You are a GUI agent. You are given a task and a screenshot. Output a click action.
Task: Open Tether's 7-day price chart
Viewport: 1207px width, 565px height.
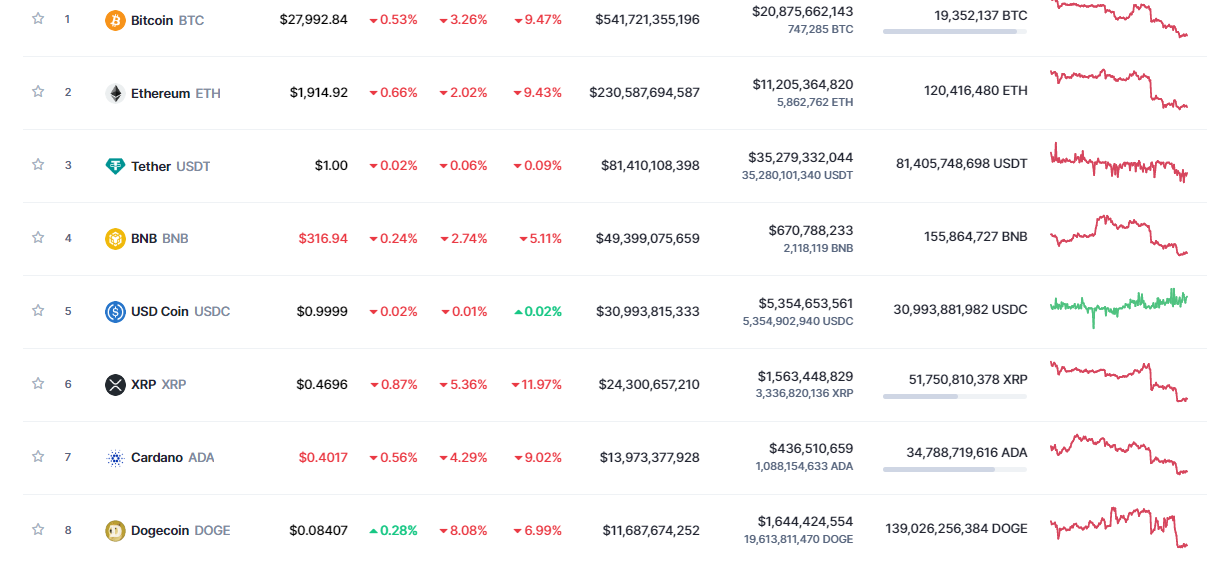pos(1118,163)
